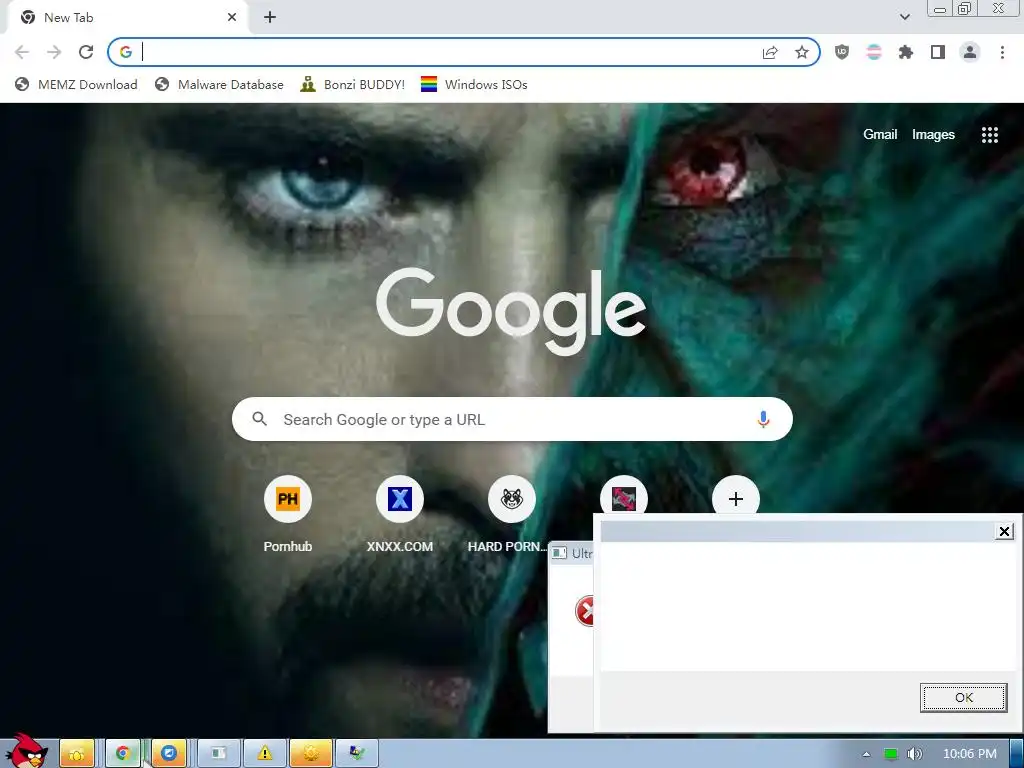The width and height of the screenshot is (1024, 768).
Task: Click the Ultr dialog title bar
Action: coord(571,553)
